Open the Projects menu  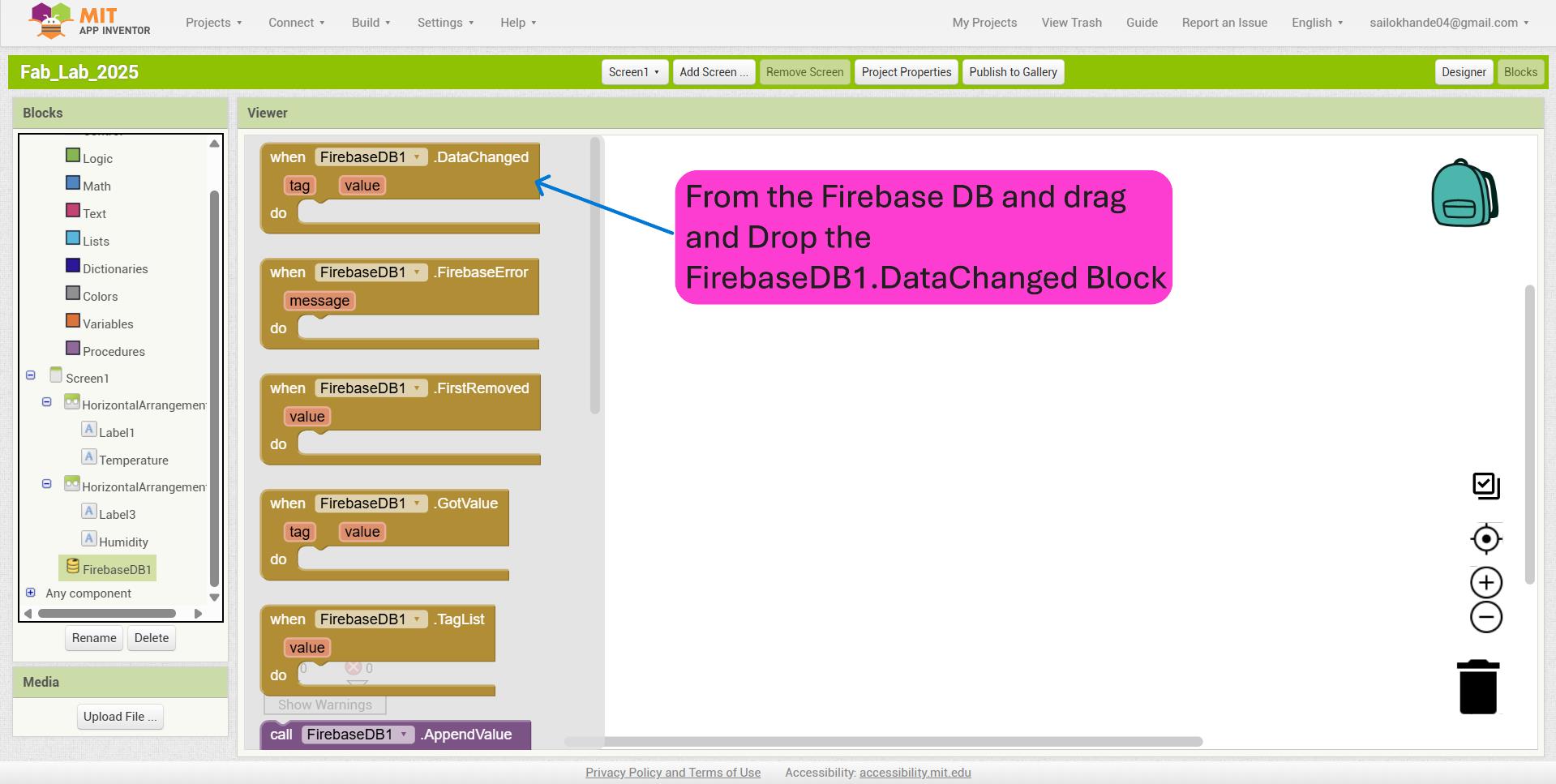pos(214,23)
